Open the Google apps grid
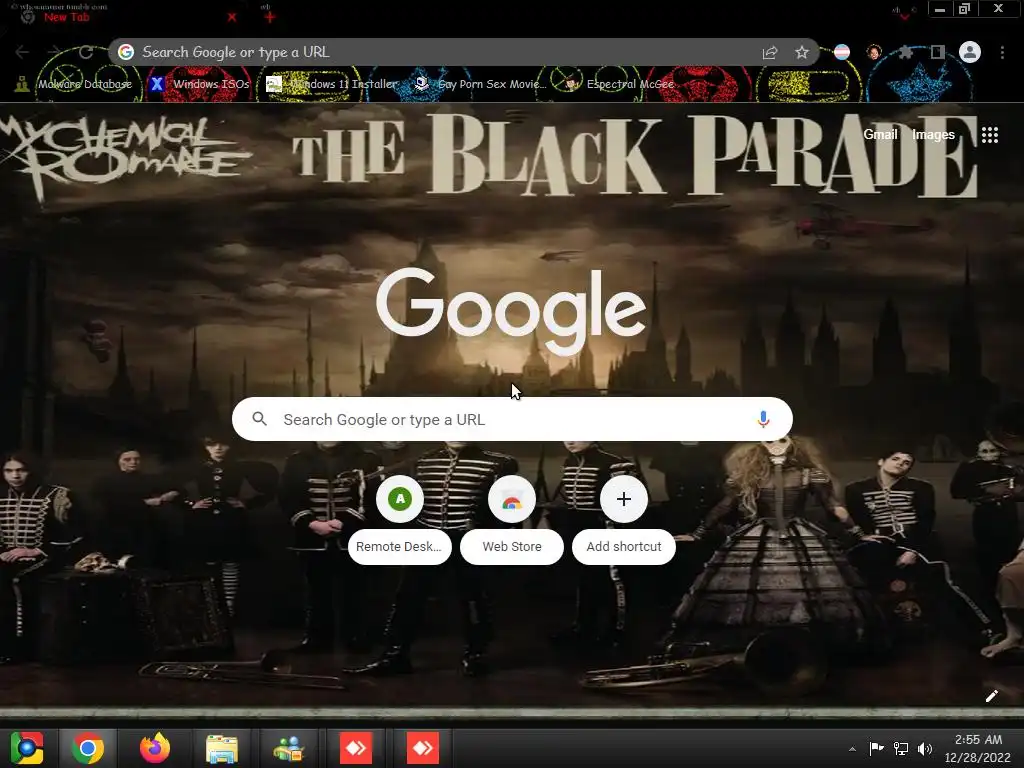The height and width of the screenshot is (768, 1024). click(x=990, y=135)
